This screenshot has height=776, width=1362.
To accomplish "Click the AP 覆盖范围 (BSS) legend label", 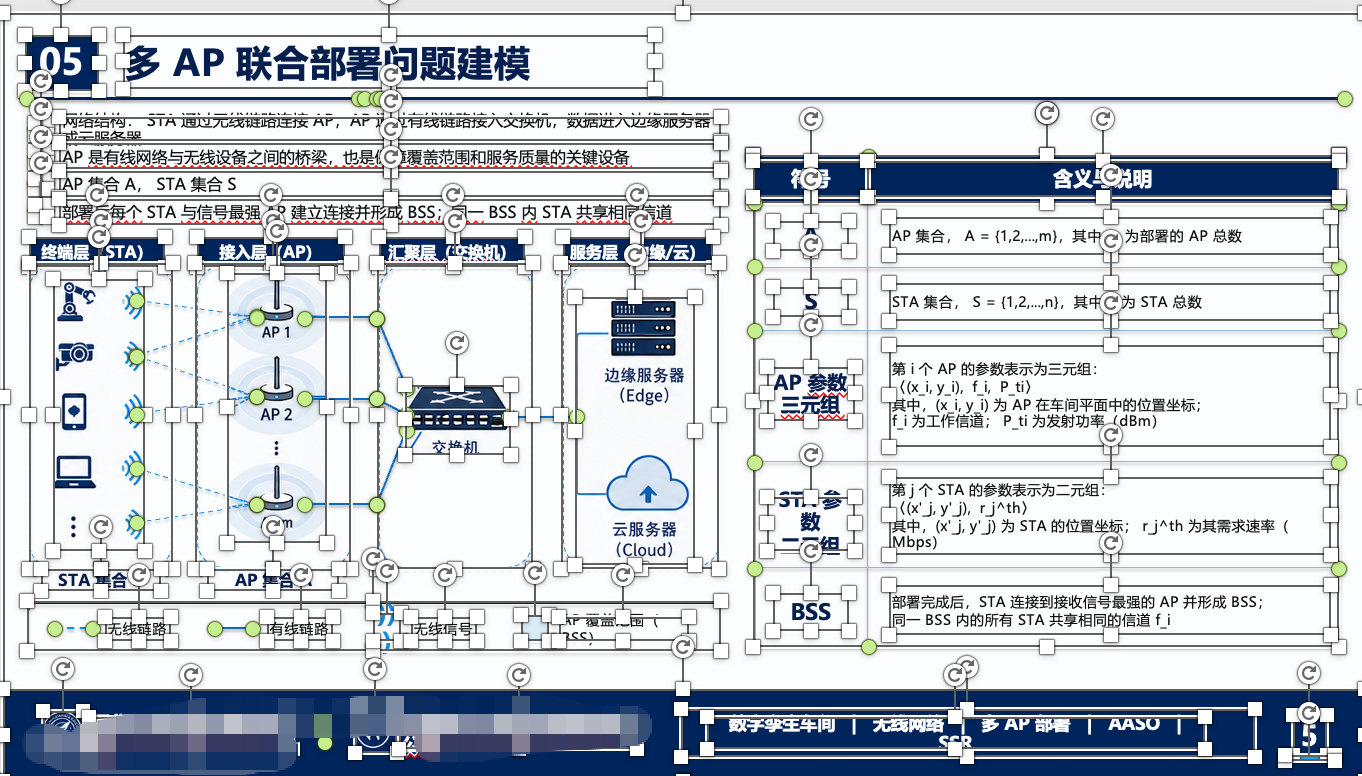I will point(610,629).
